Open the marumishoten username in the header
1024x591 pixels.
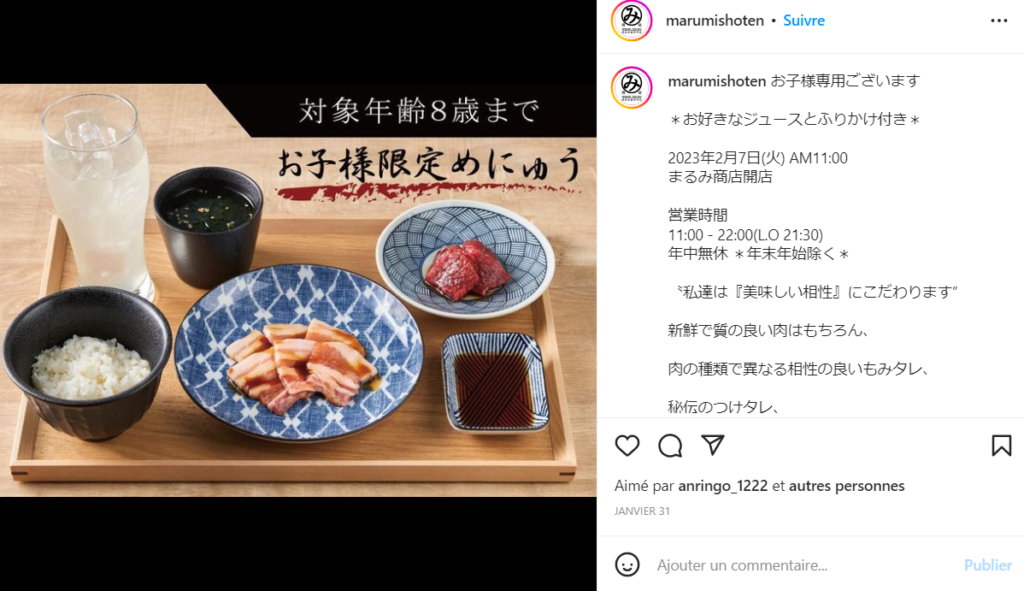click(714, 20)
